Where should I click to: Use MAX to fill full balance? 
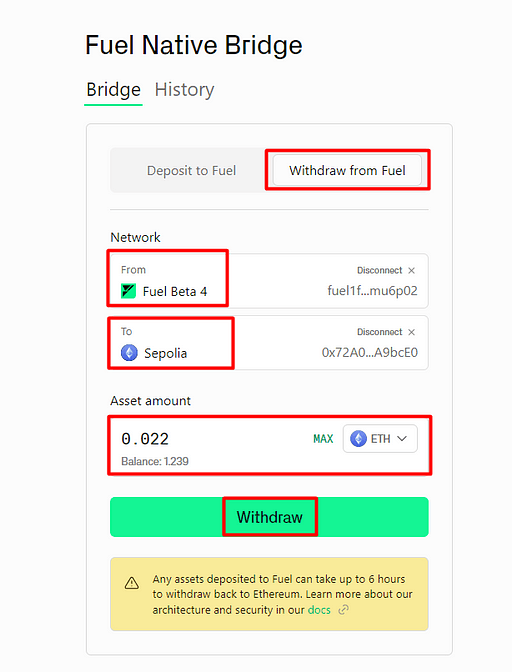pyautogui.click(x=323, y=439)
